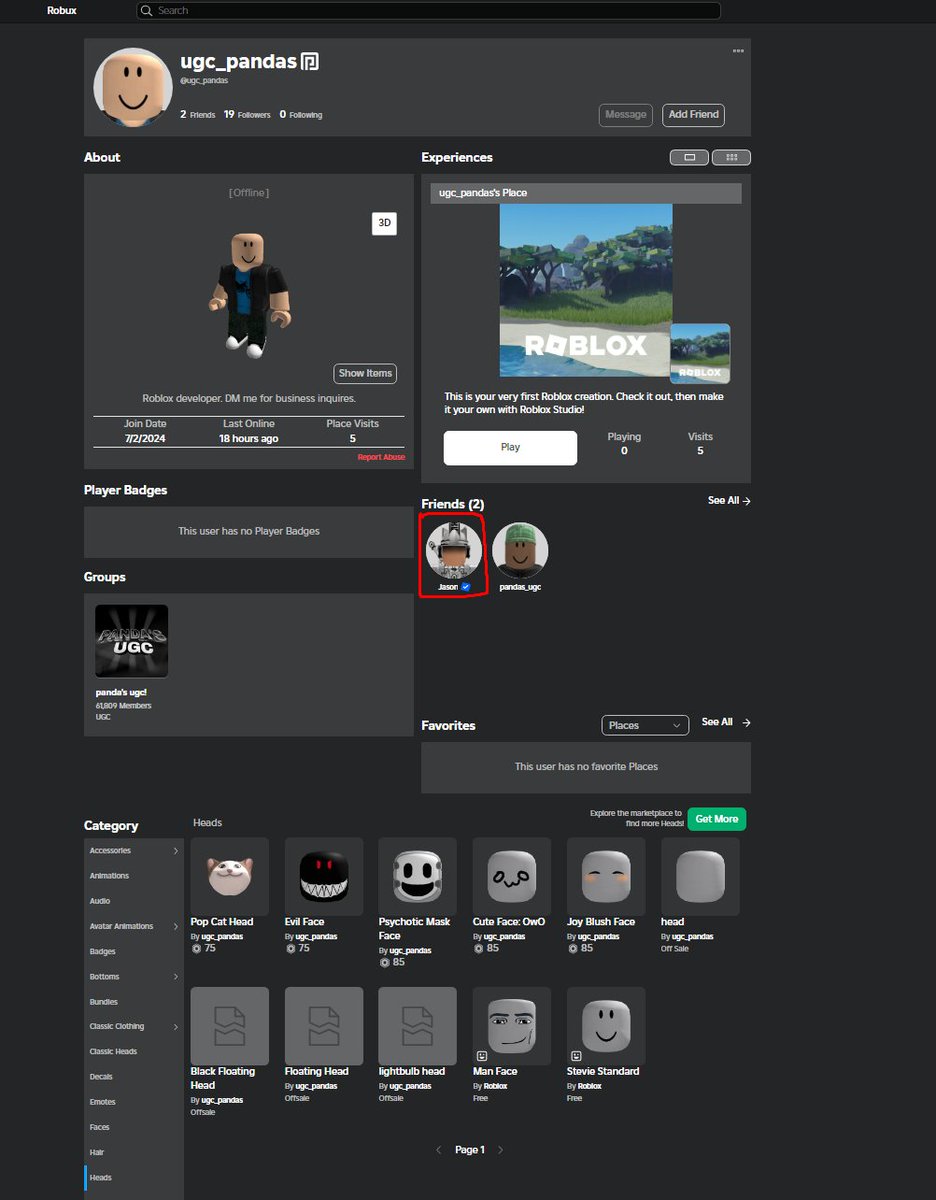Open the Black Floating Head placeholder icon
The height and width of the screenshot is (1200, 936).
tap(230, 1026)
